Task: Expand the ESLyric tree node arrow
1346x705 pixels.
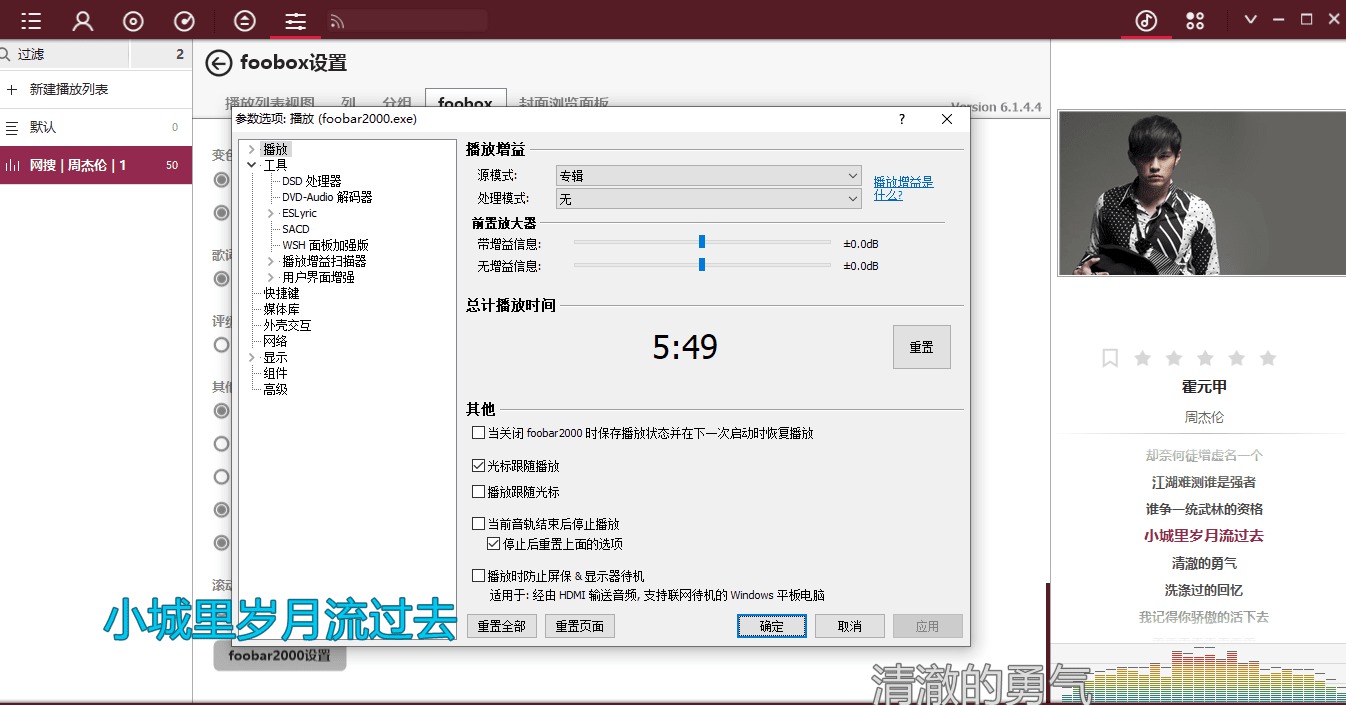Action: (x=270, y=213)
